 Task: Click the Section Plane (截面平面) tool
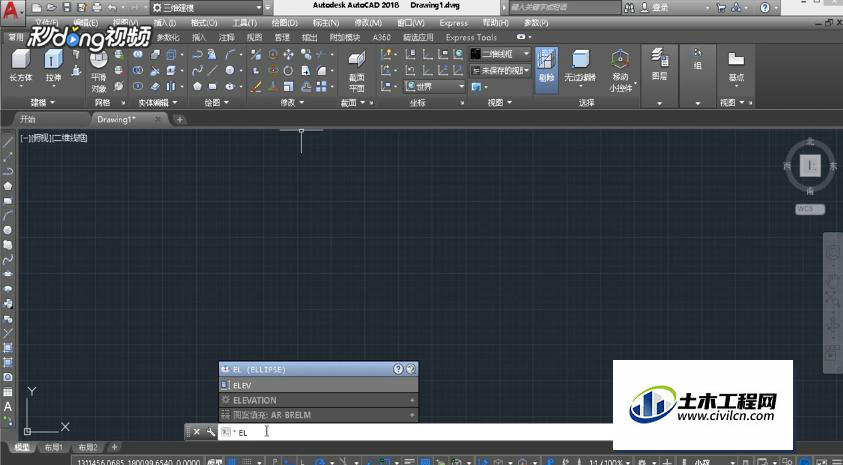tap(356, 71)
